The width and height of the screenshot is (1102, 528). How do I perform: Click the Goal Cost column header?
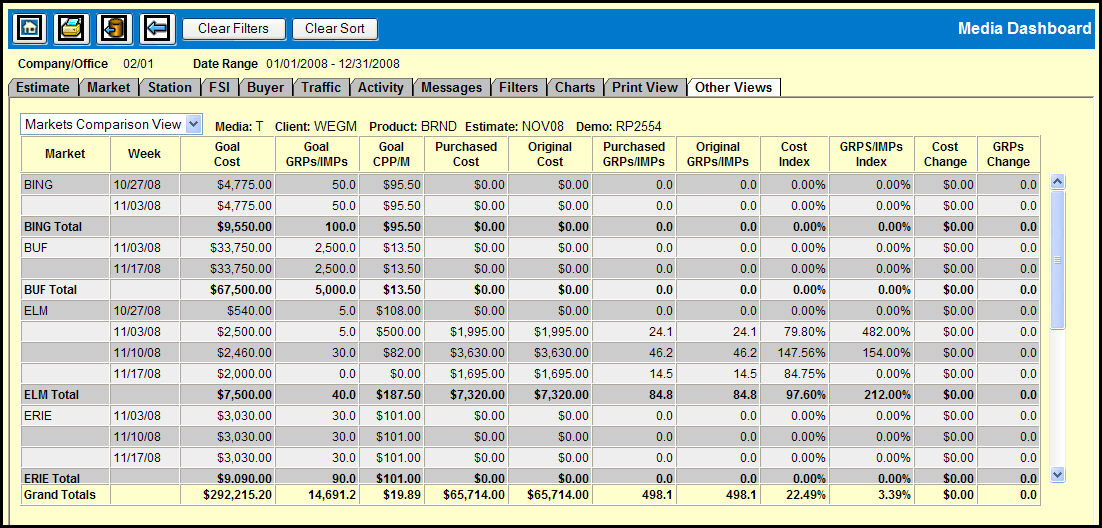point(227,154)
